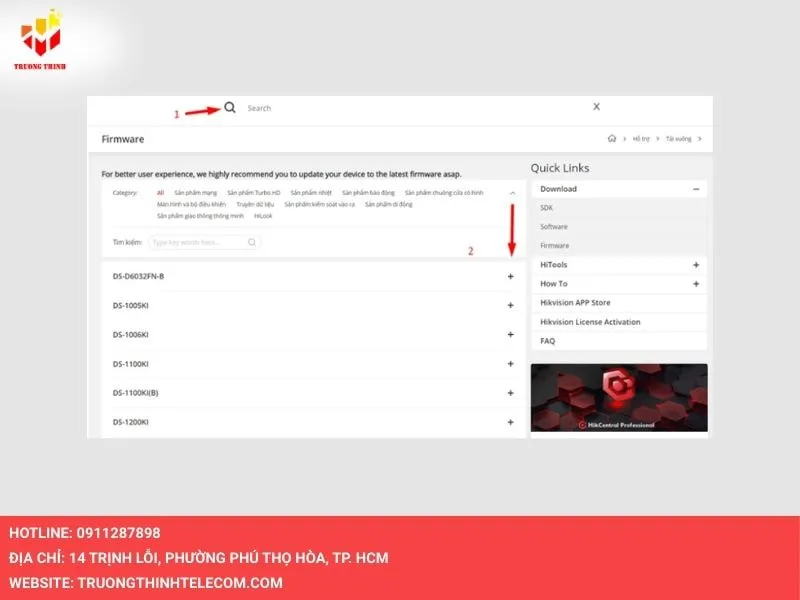This screenshot has width=800, height=600.
Task: Expand the DS-1005KI entry with its plus icon
Action: pyautogui.click(x=510, y=303)
